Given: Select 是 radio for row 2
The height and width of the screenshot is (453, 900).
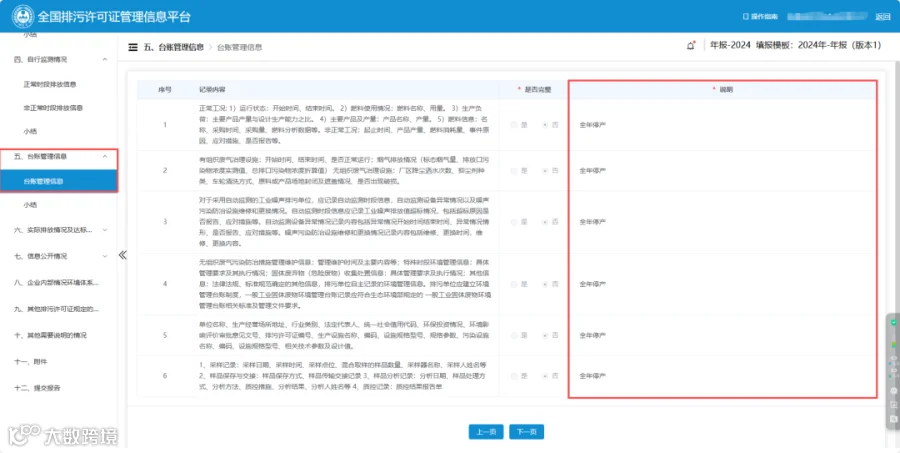Looking at the screenshot, I should pos(514,171).
